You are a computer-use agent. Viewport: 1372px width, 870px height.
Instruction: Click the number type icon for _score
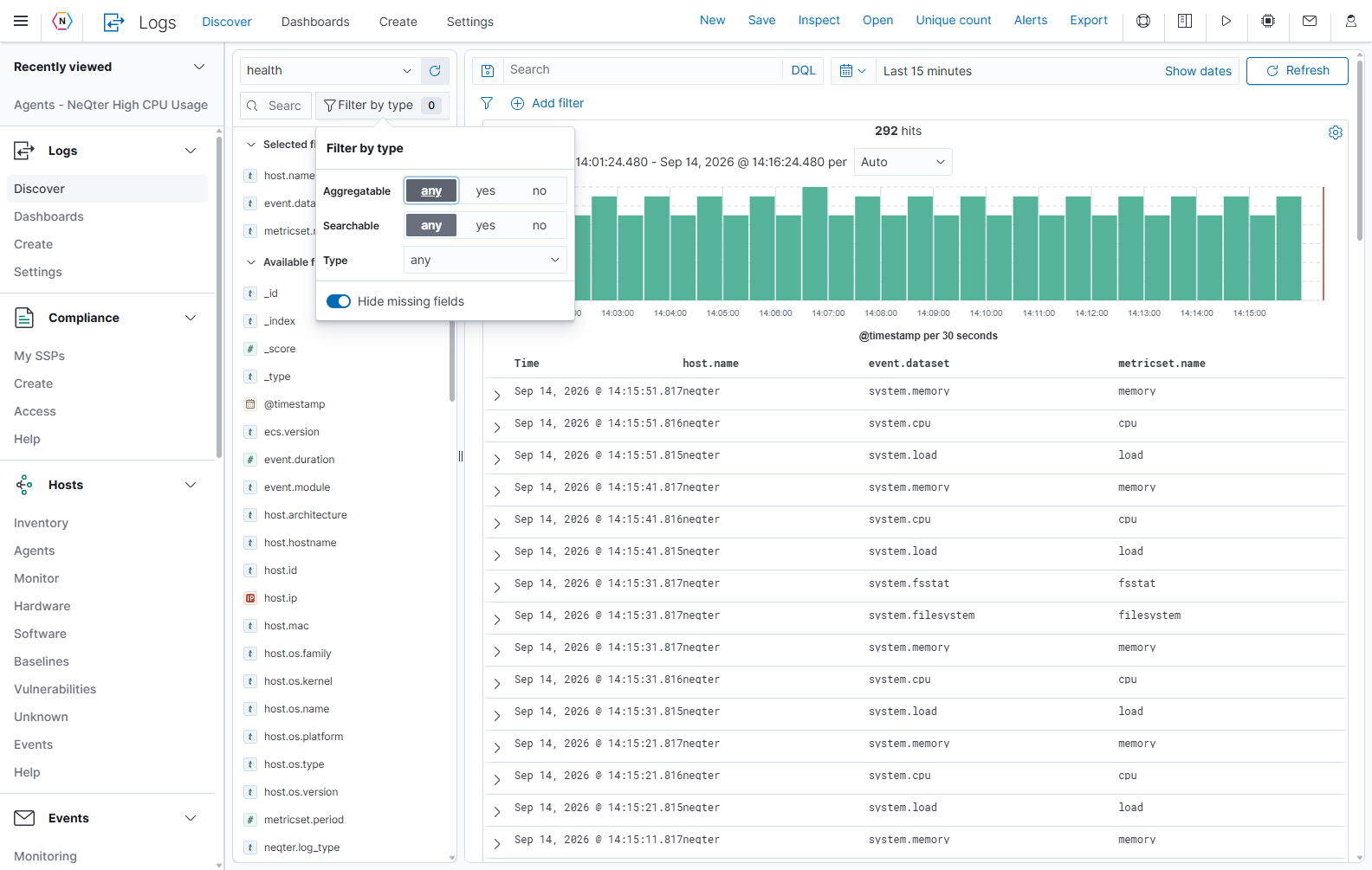[250, 349]
